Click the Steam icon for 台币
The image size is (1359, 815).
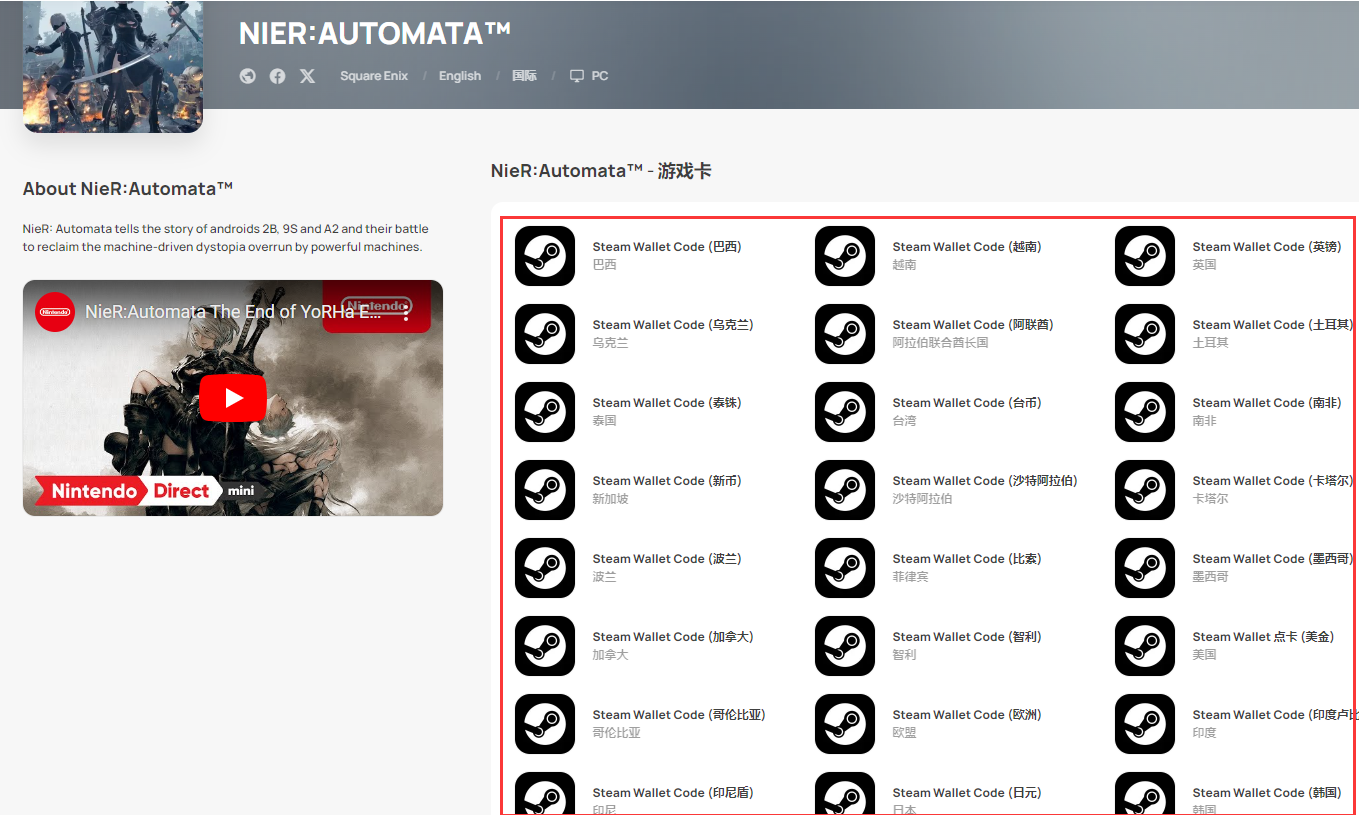coord(845,412)
